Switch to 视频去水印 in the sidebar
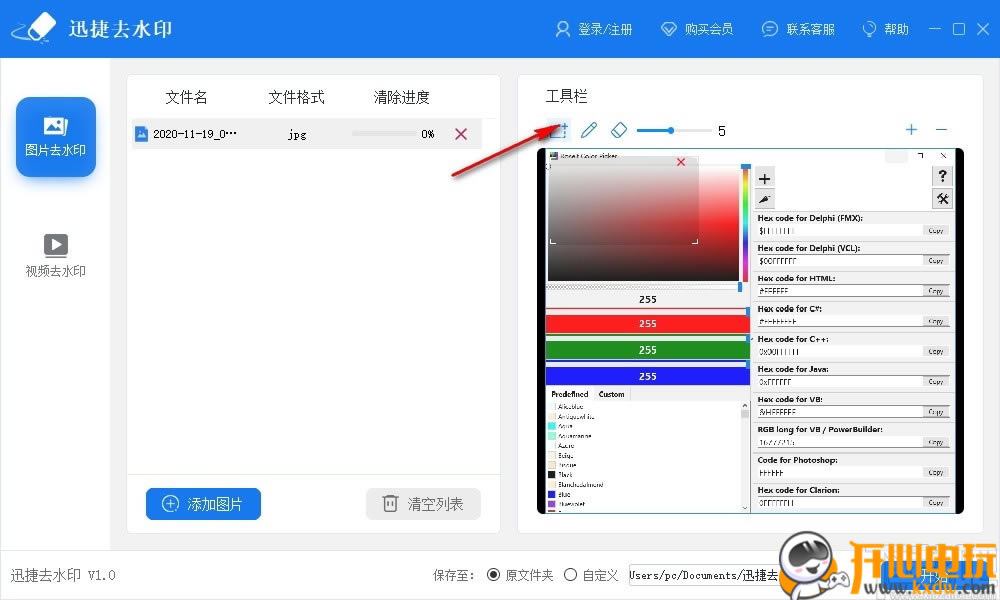This screenshot has height=600, width=1000. click(x=55, y=252)
